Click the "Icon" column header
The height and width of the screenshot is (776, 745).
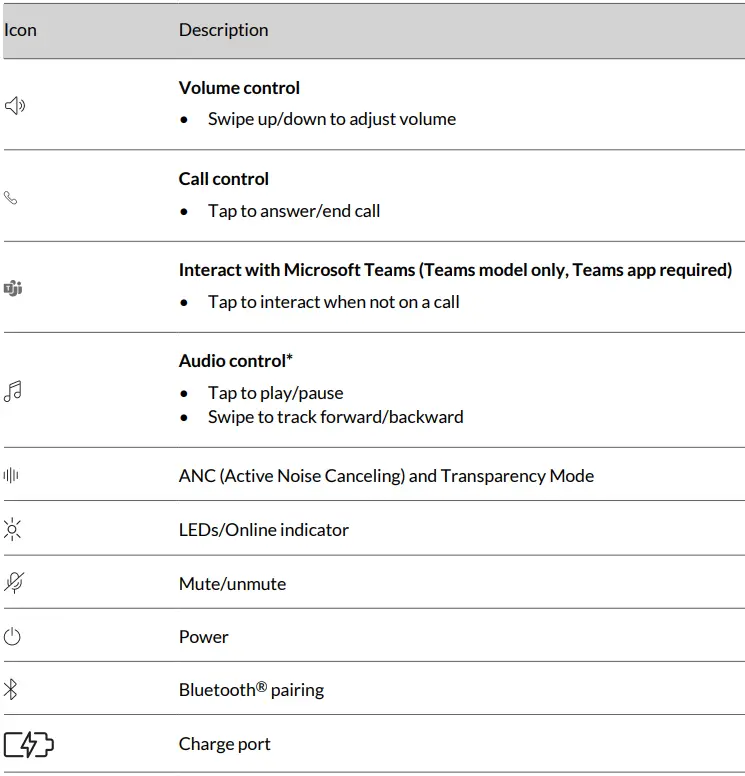pyautogui.click(x=20, y=30)
